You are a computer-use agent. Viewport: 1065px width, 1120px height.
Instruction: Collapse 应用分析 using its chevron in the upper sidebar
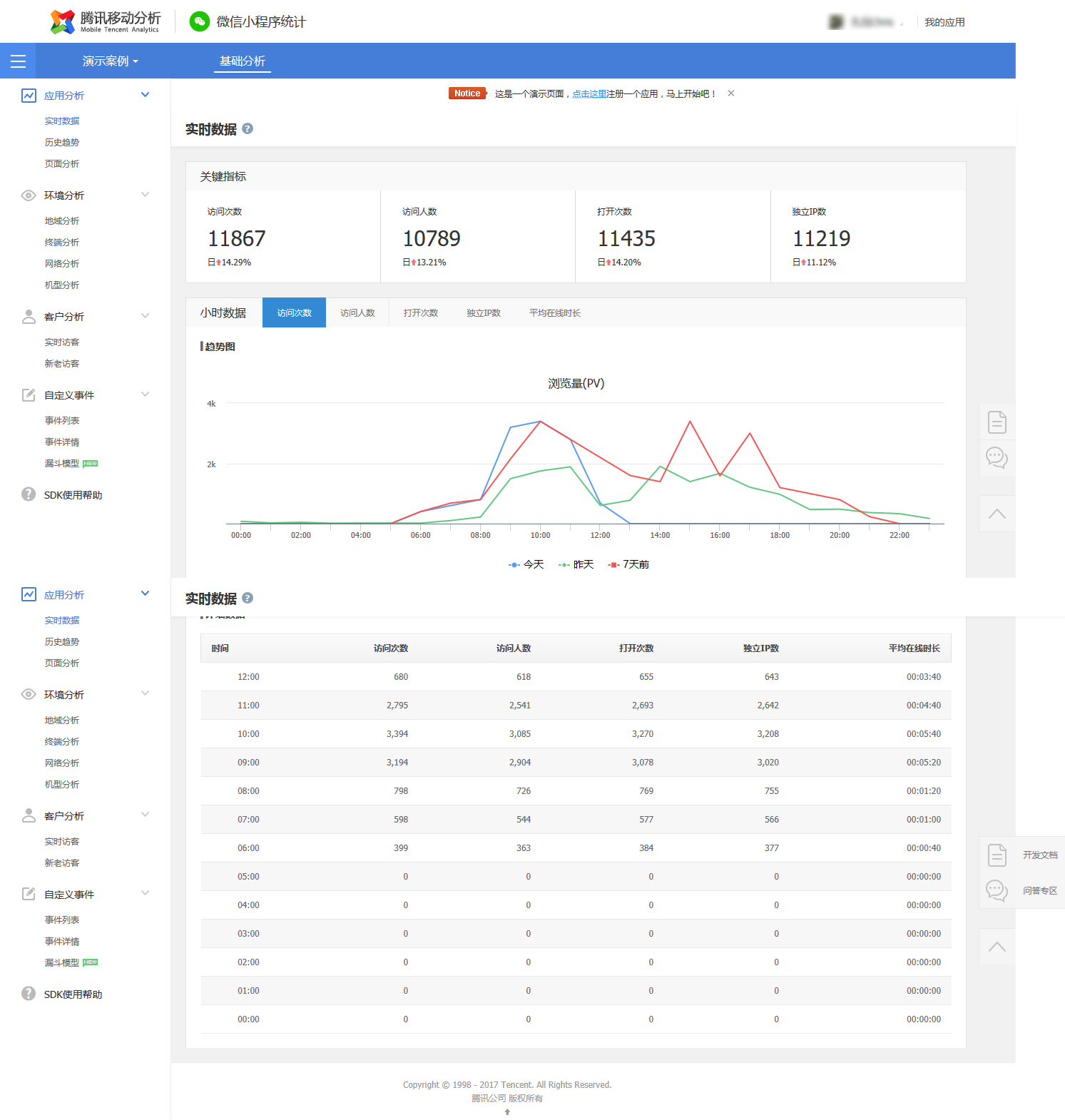(x=146, y=94)
